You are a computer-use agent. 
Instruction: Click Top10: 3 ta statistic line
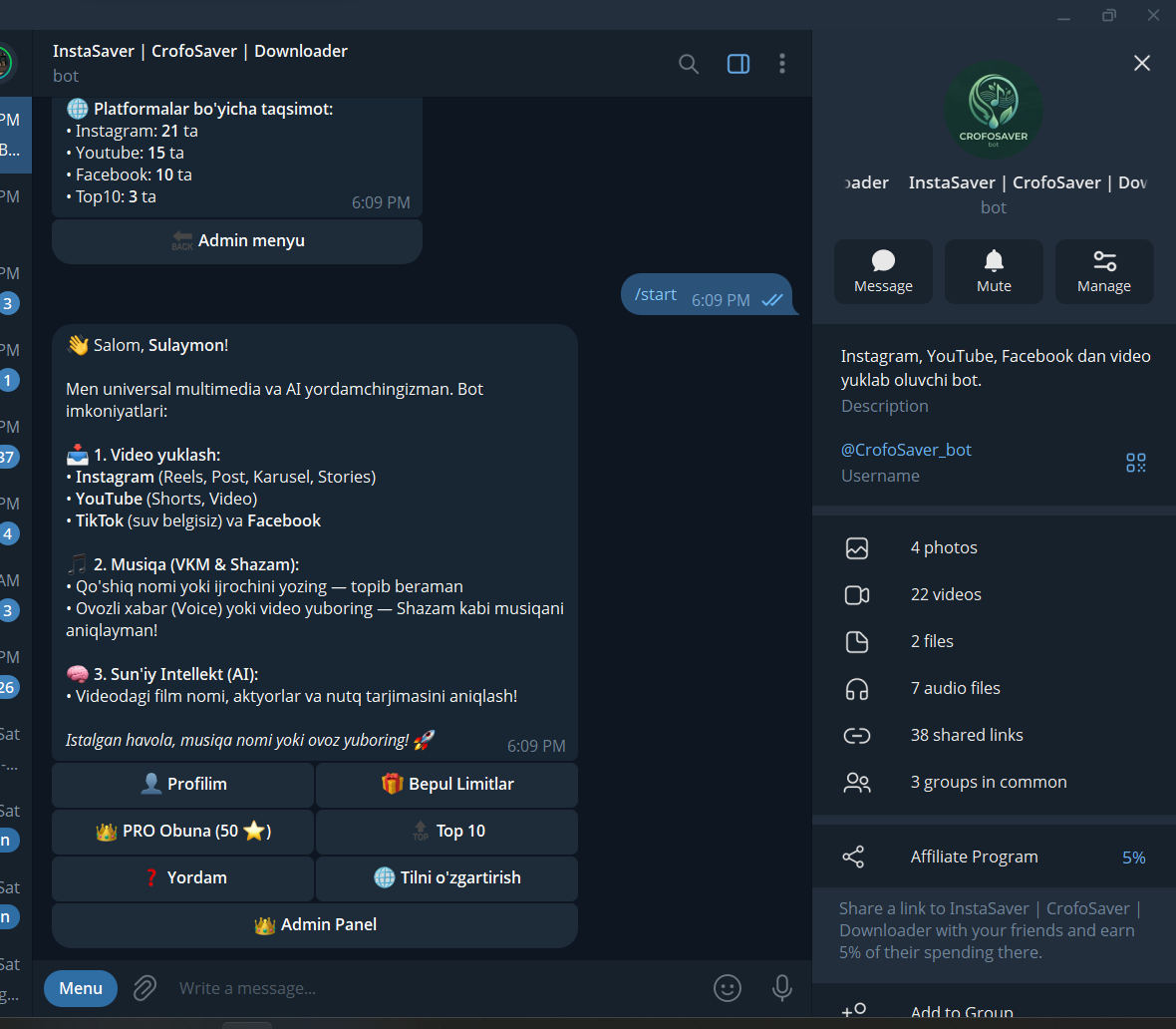coord(111,196)
